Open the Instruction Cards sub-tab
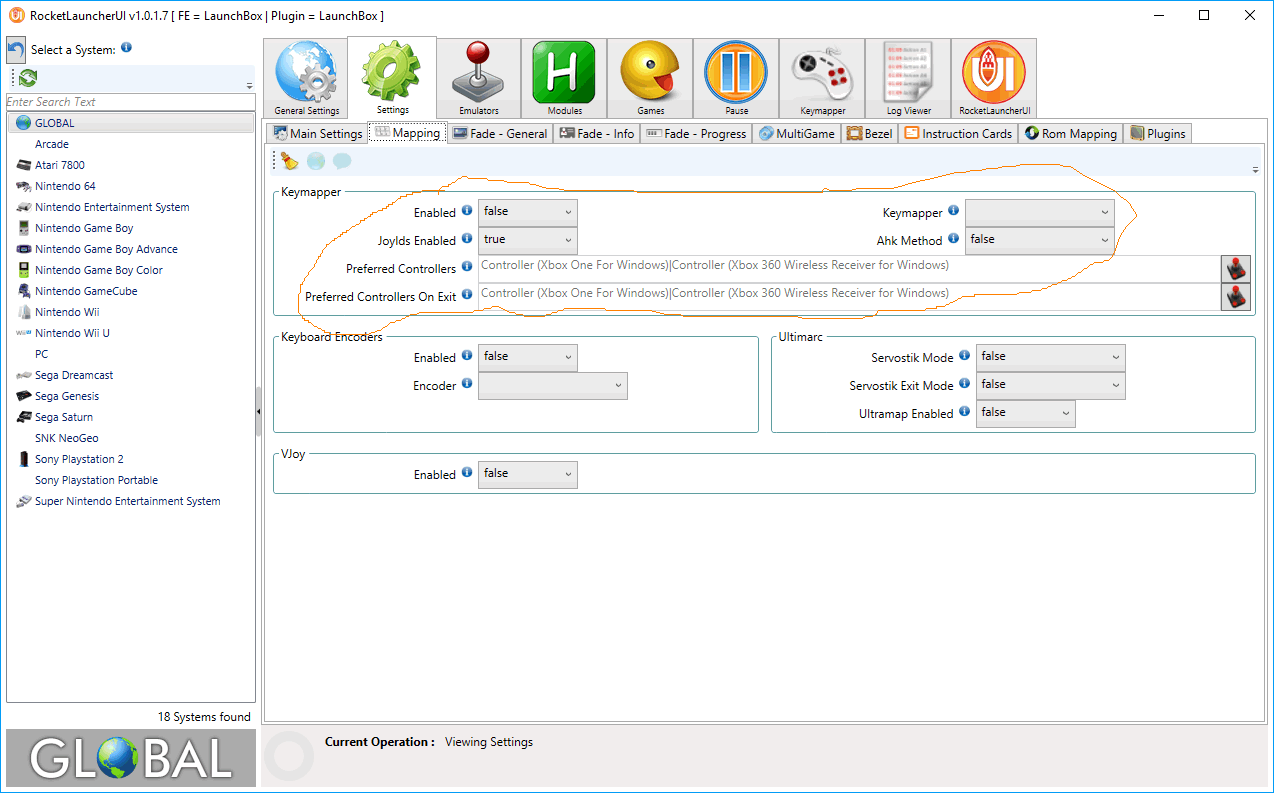Viewport: 1274px width, 793px height. (959, 133)
